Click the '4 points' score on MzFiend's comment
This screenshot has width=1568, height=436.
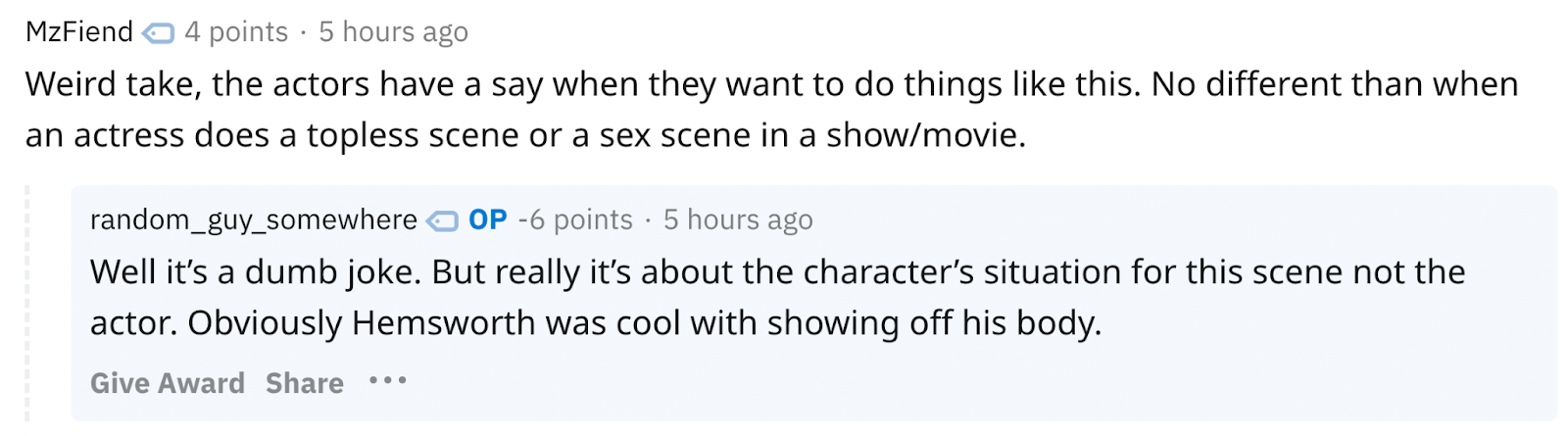[236, 32]
